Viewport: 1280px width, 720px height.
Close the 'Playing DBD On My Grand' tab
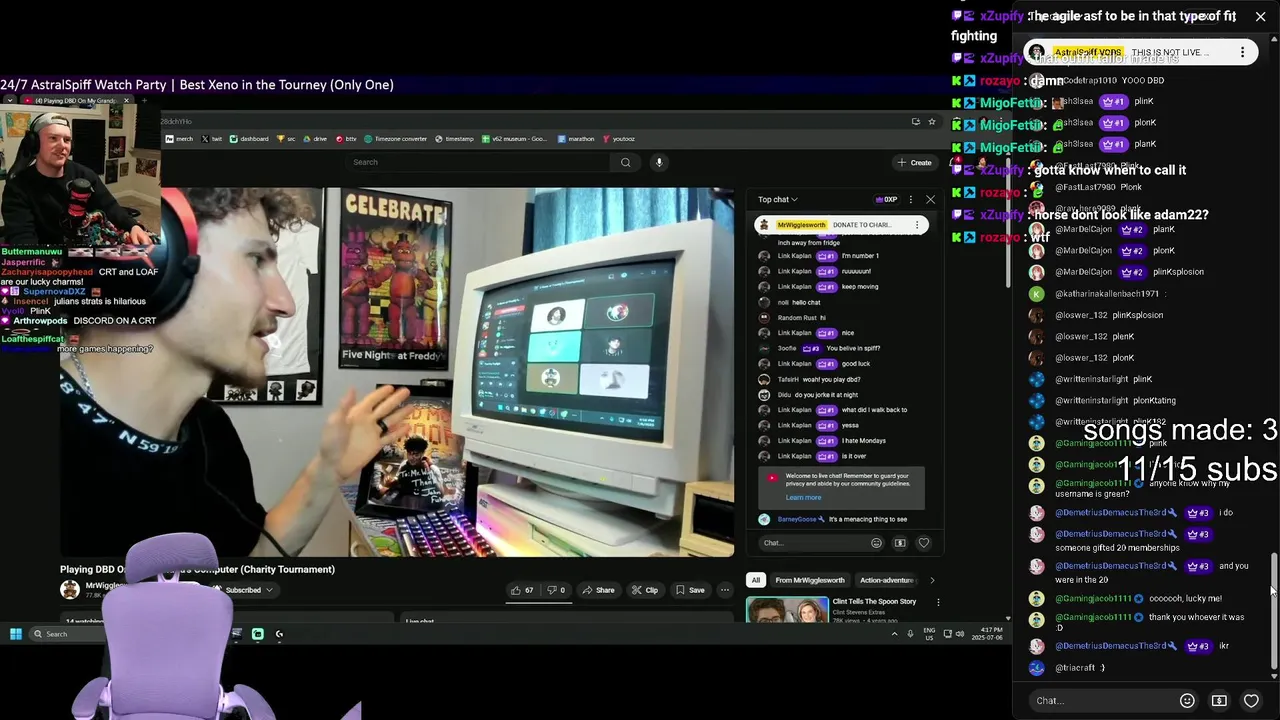pyautogui.click(x=125, y=100)
